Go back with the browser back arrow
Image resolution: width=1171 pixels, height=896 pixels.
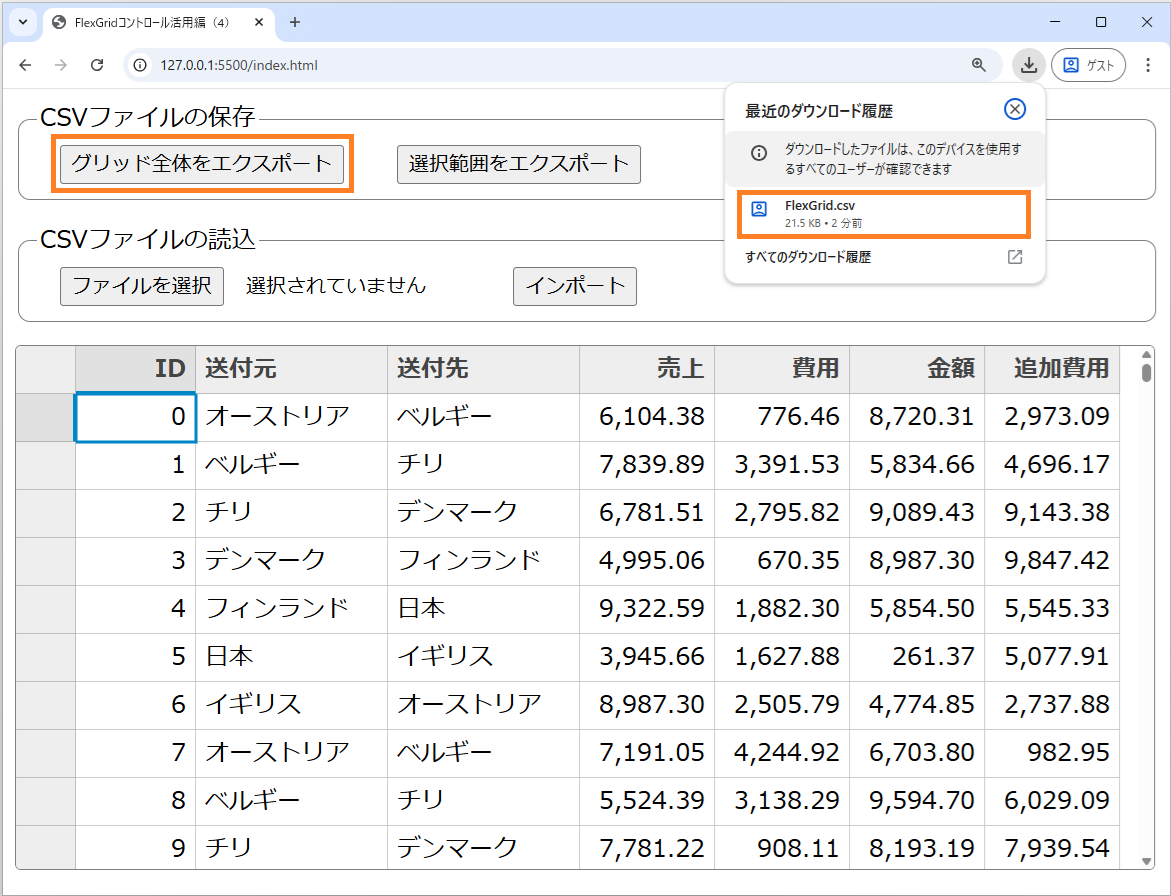pos(25,65)
